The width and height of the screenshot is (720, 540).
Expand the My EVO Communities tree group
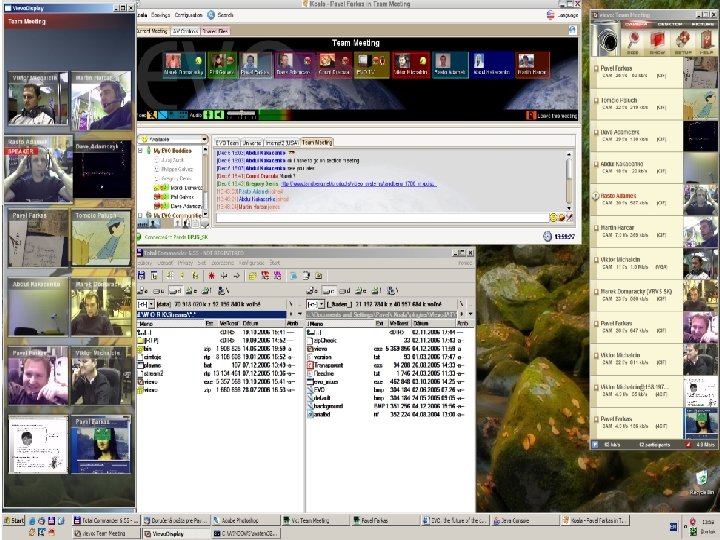coord(141,215)
